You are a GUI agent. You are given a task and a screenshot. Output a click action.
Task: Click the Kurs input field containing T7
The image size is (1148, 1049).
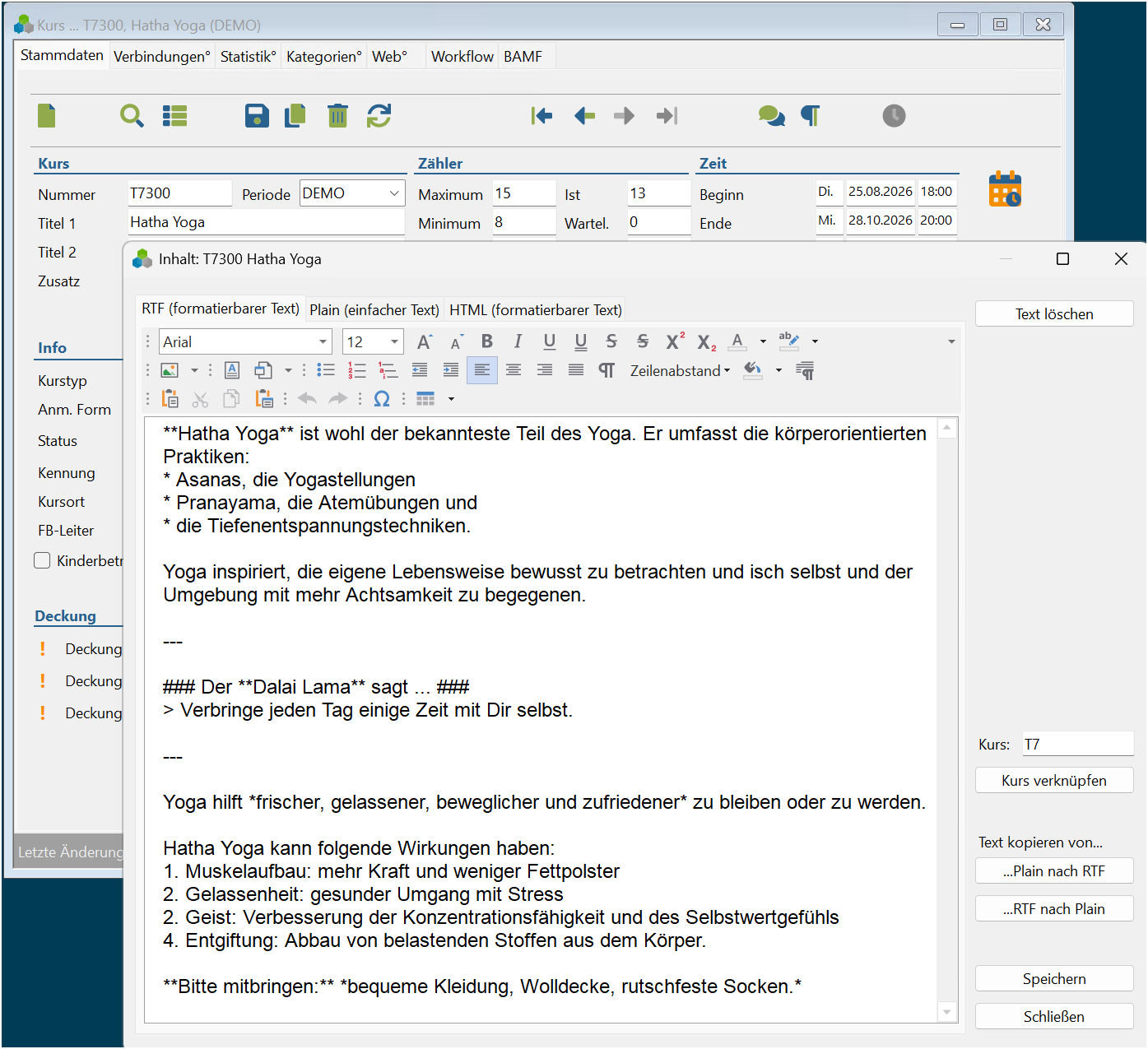pyautogui.click(x=1078, y=744)
